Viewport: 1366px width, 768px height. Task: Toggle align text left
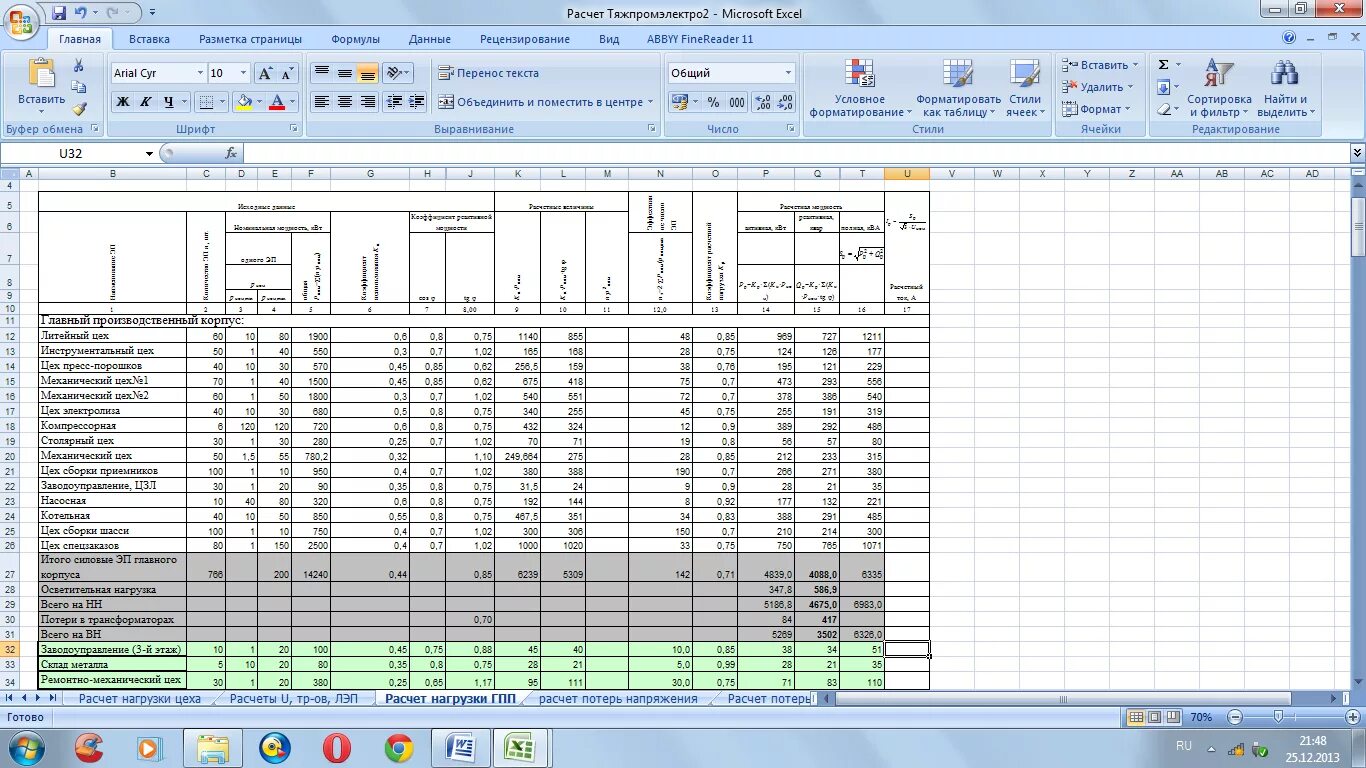click(x=321, y=102)
